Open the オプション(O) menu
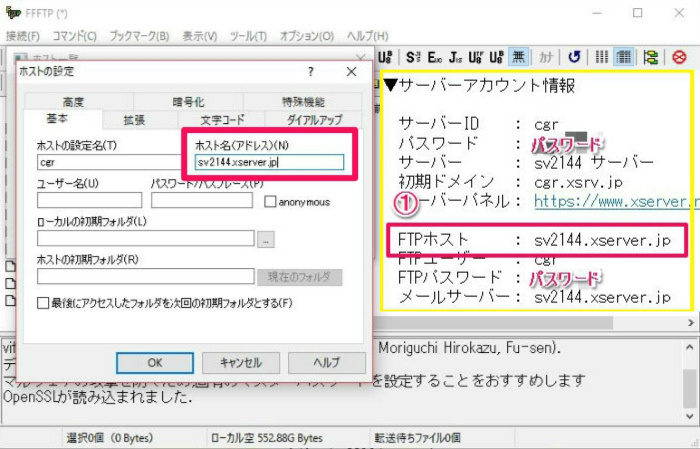 click(x=307, y=36)
